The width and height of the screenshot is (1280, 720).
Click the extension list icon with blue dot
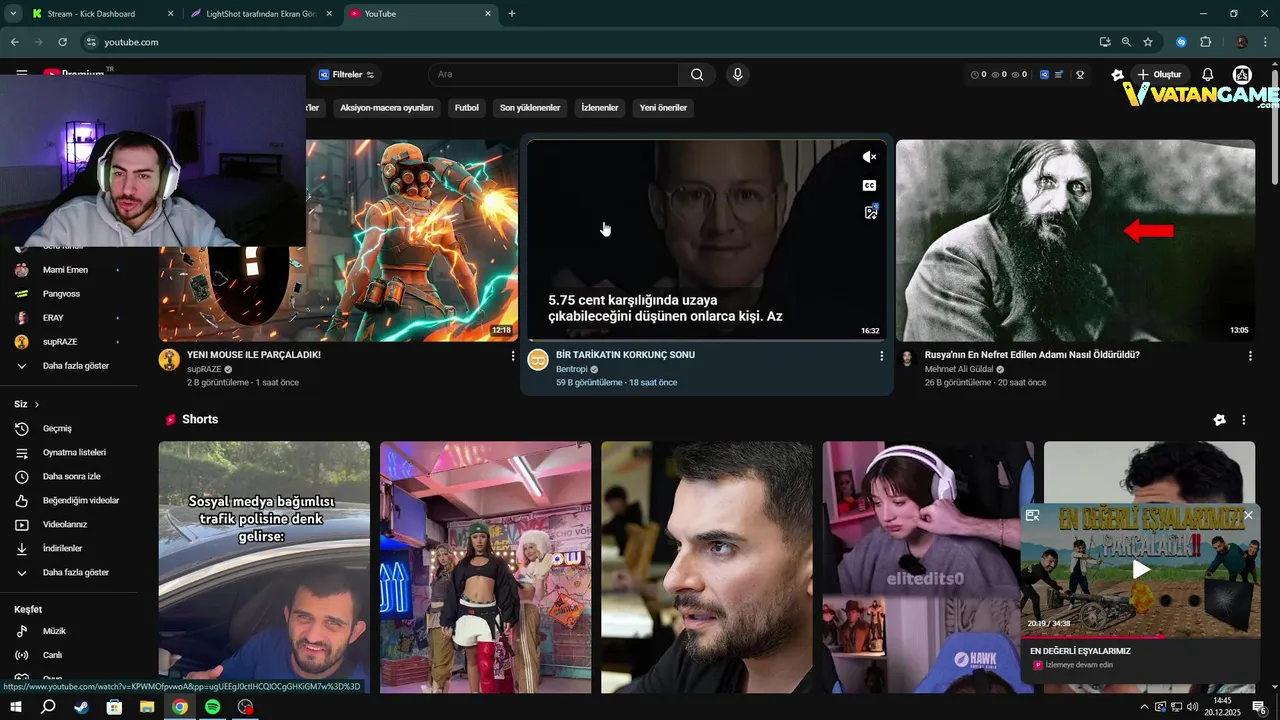click(1059, 74)
